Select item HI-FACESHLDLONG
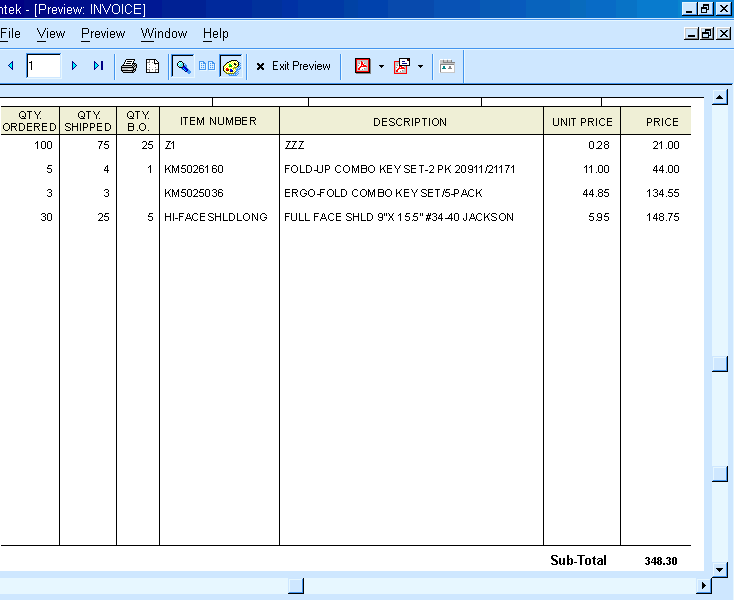 point(215,217)
